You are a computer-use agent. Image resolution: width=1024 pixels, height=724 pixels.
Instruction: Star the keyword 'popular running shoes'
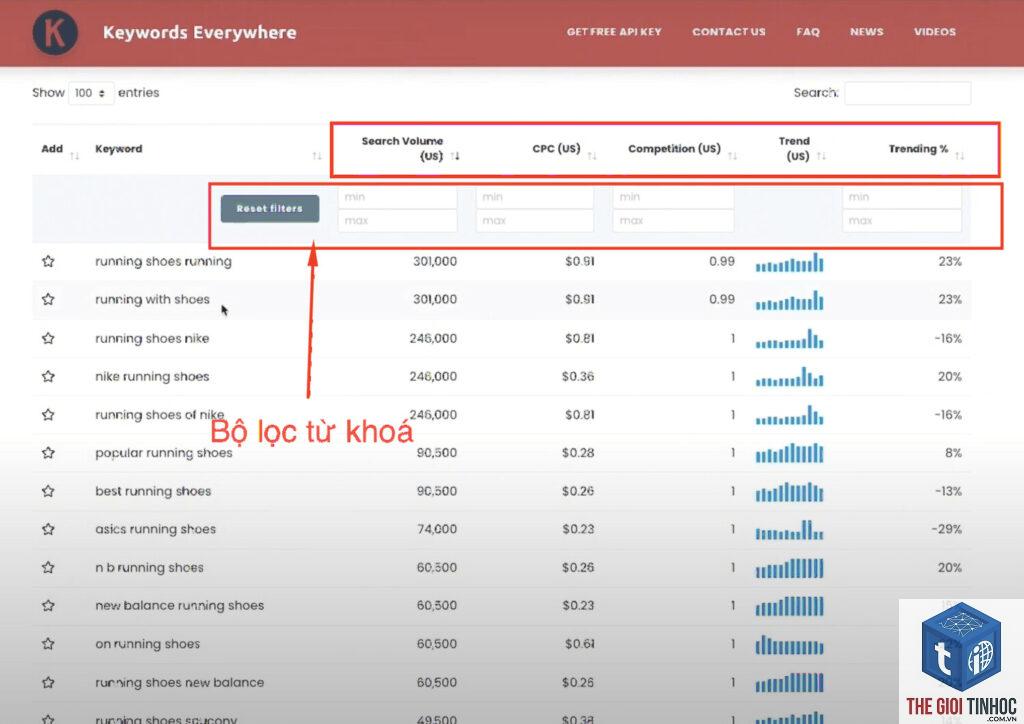(x=48, y=452)
